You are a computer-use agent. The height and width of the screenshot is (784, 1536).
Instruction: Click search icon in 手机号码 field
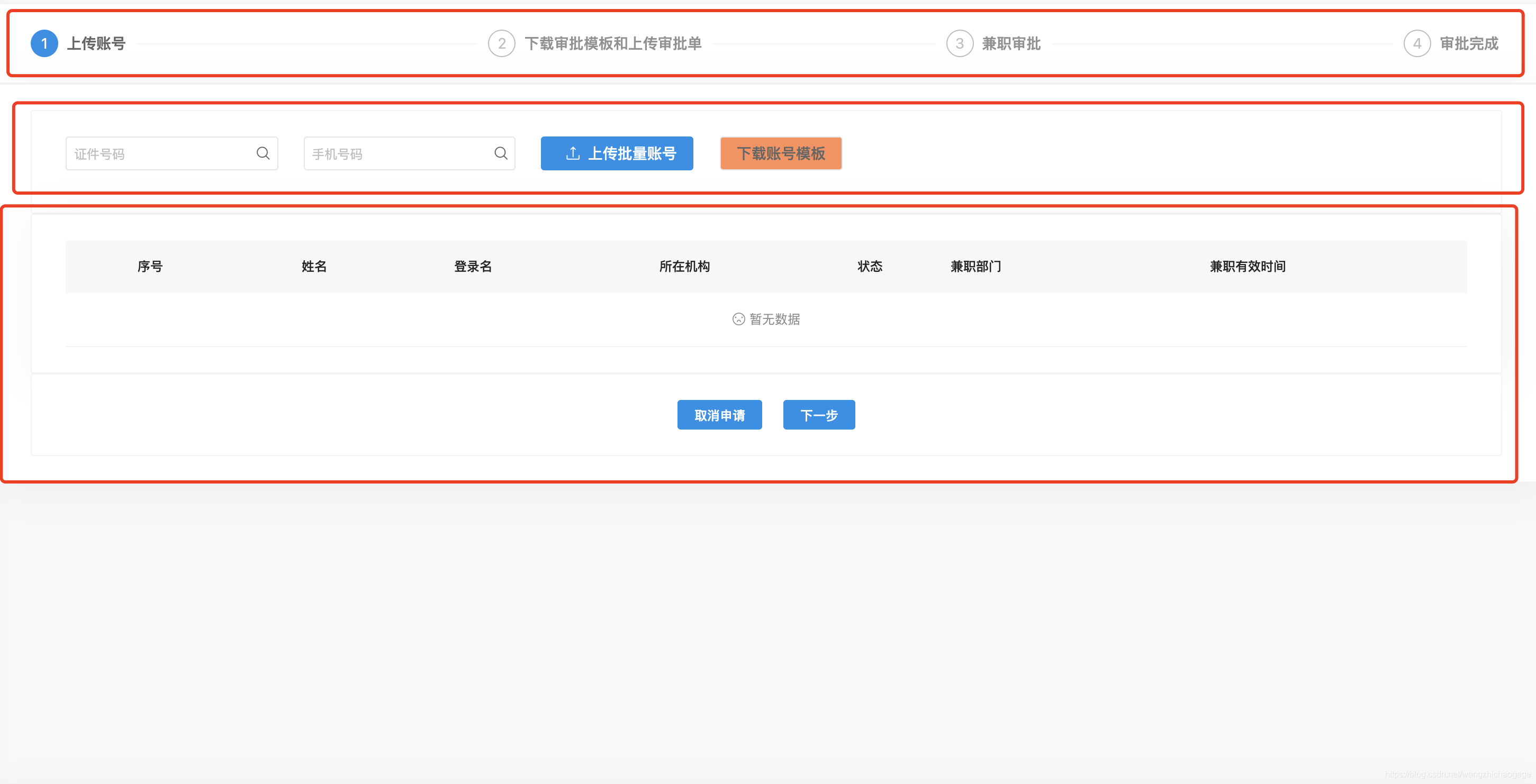[501, 153]
